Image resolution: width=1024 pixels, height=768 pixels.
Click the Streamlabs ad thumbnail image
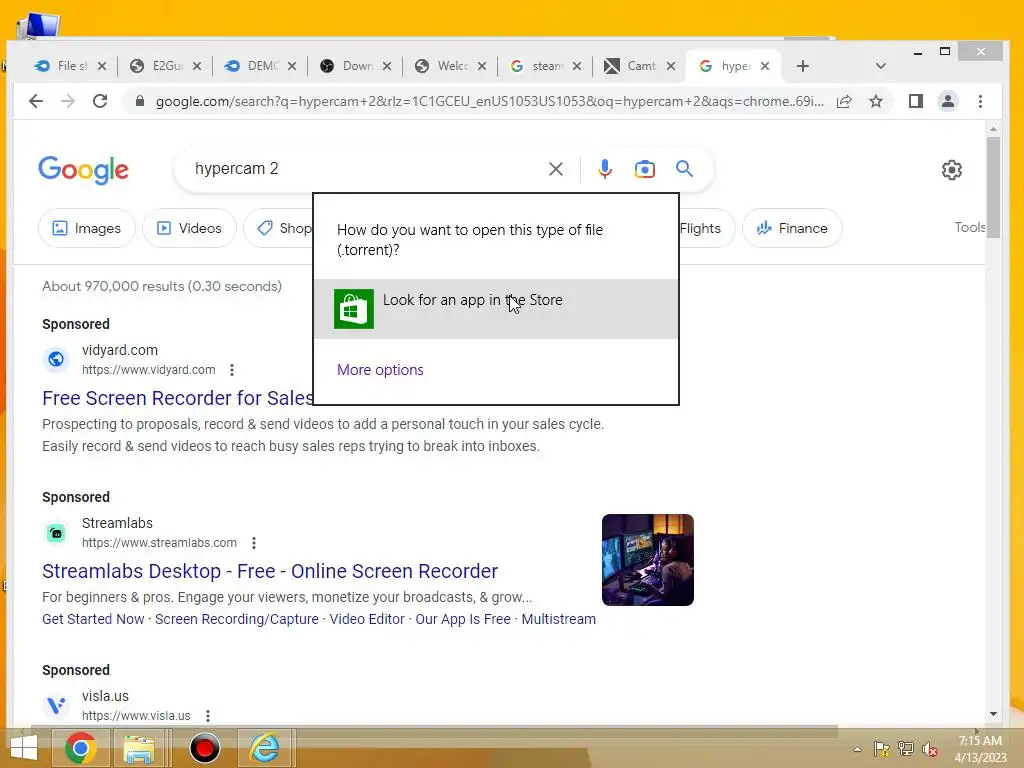(648, 560)
